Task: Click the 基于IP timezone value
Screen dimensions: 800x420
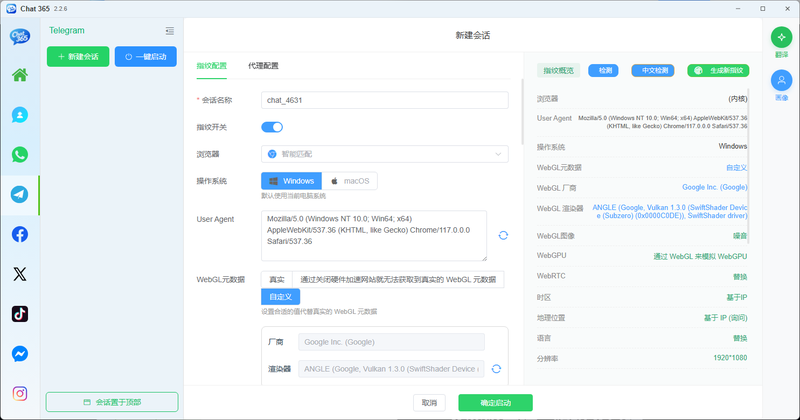Action: point(737,297)
